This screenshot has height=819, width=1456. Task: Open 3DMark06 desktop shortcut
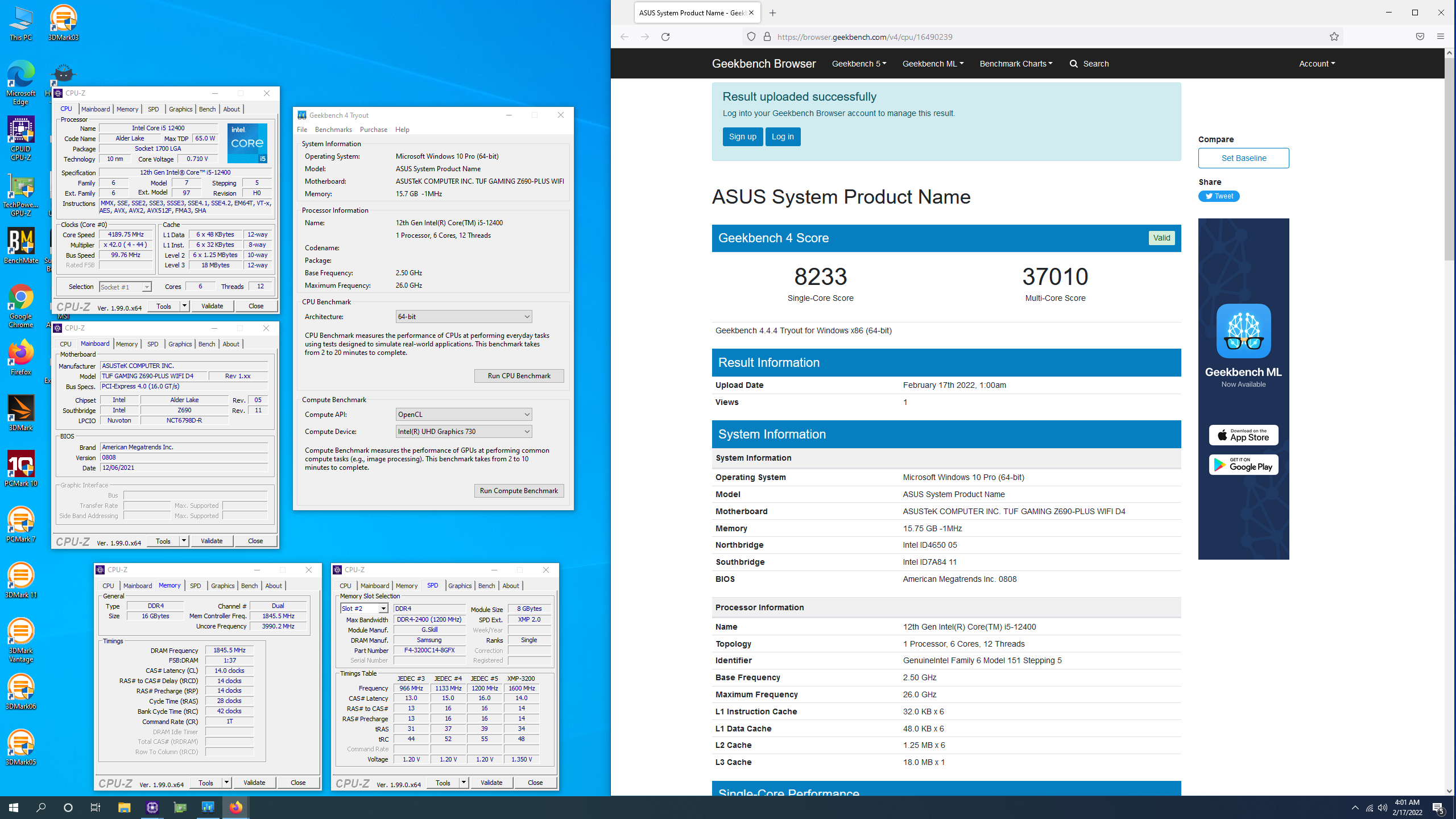pyautogui.click(x=20, y=692)
